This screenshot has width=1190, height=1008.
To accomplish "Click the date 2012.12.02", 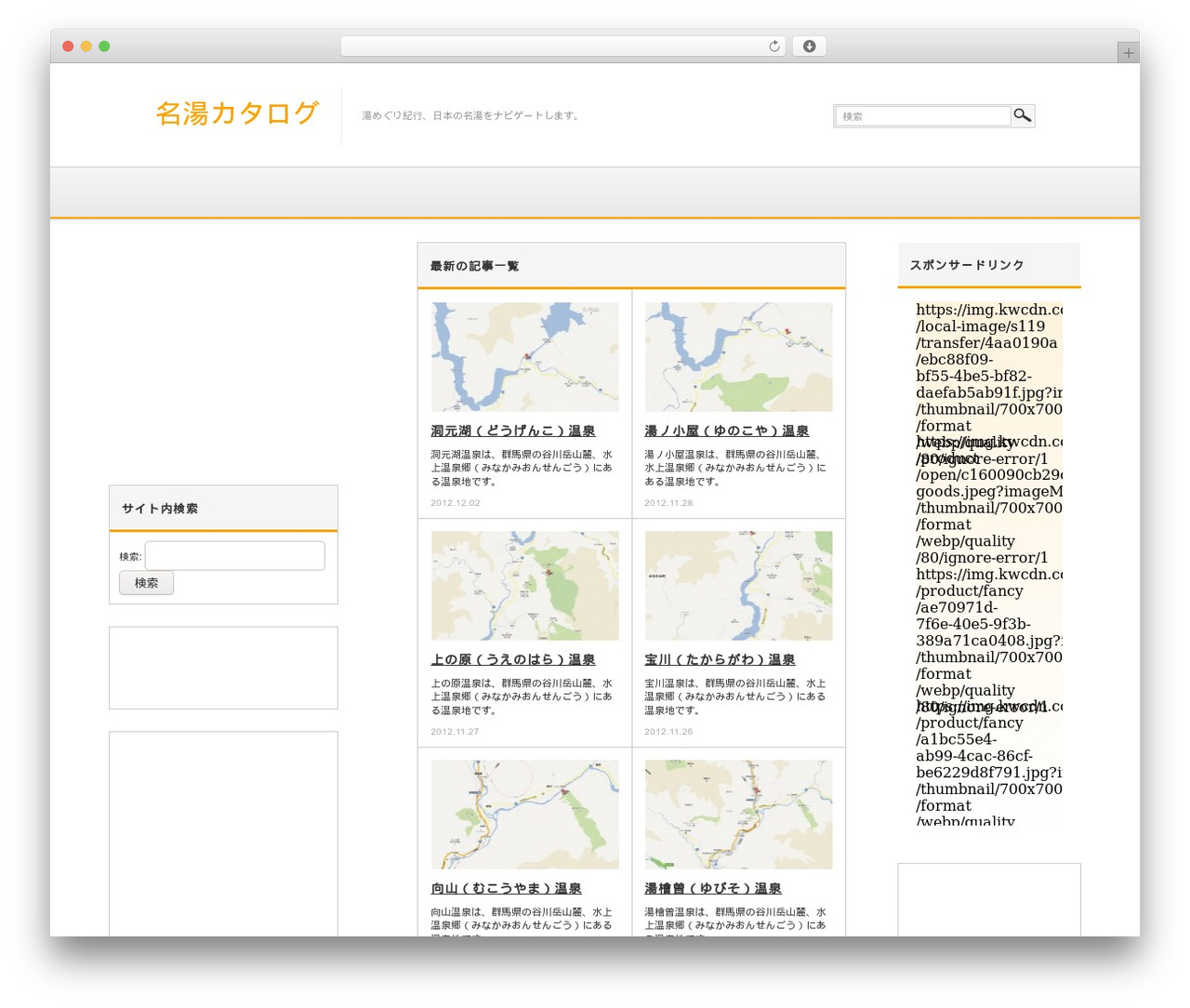I will pyautogui.click(x=456, y=503).
